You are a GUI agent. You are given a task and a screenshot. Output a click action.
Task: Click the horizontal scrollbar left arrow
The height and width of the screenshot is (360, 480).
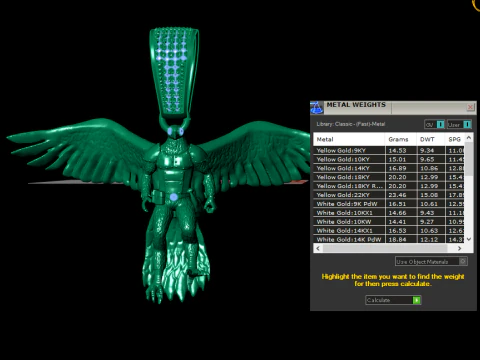(x=318, y=248)
